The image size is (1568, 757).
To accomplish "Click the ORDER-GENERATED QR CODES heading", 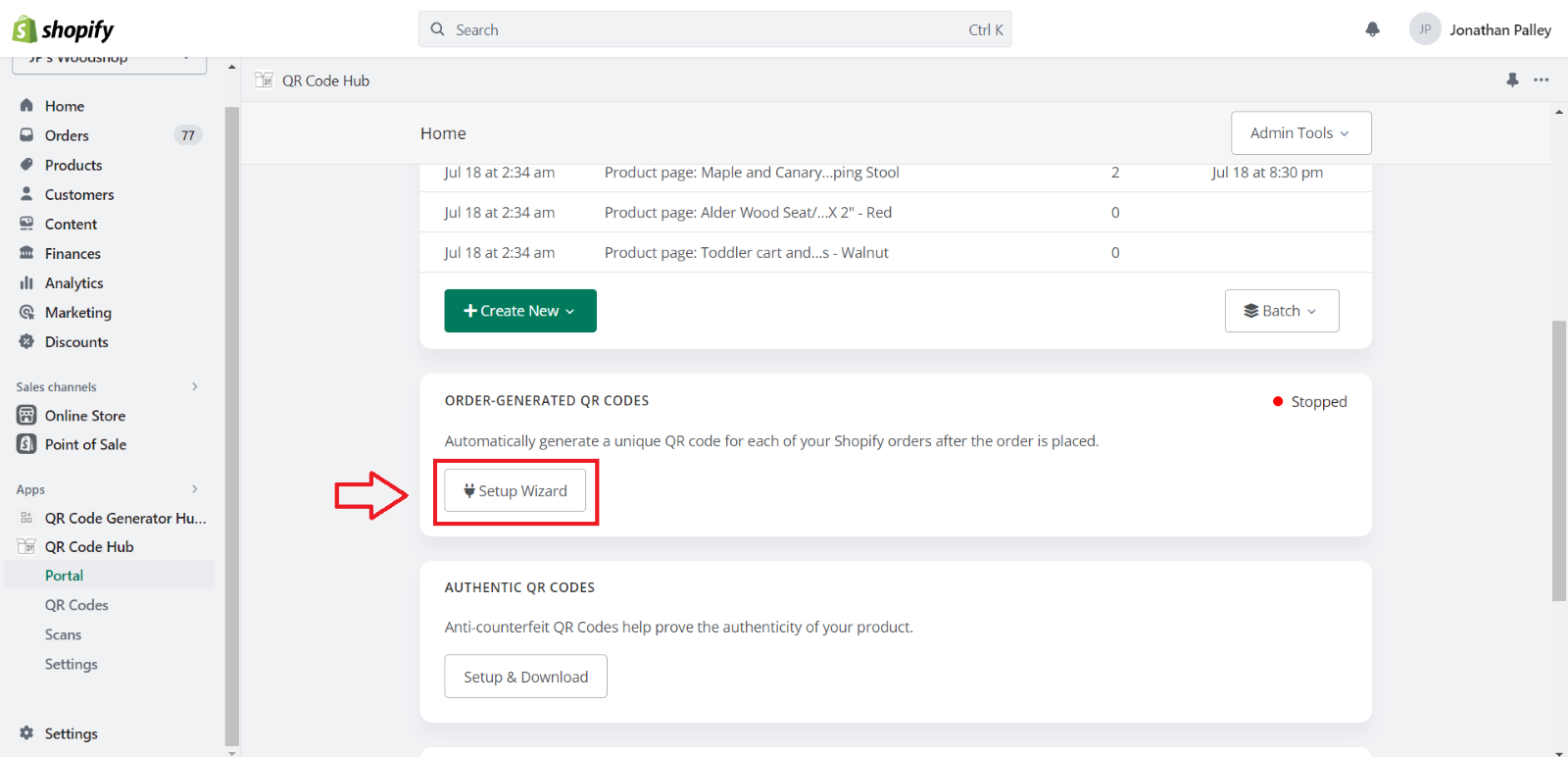I will coord(547,400).
